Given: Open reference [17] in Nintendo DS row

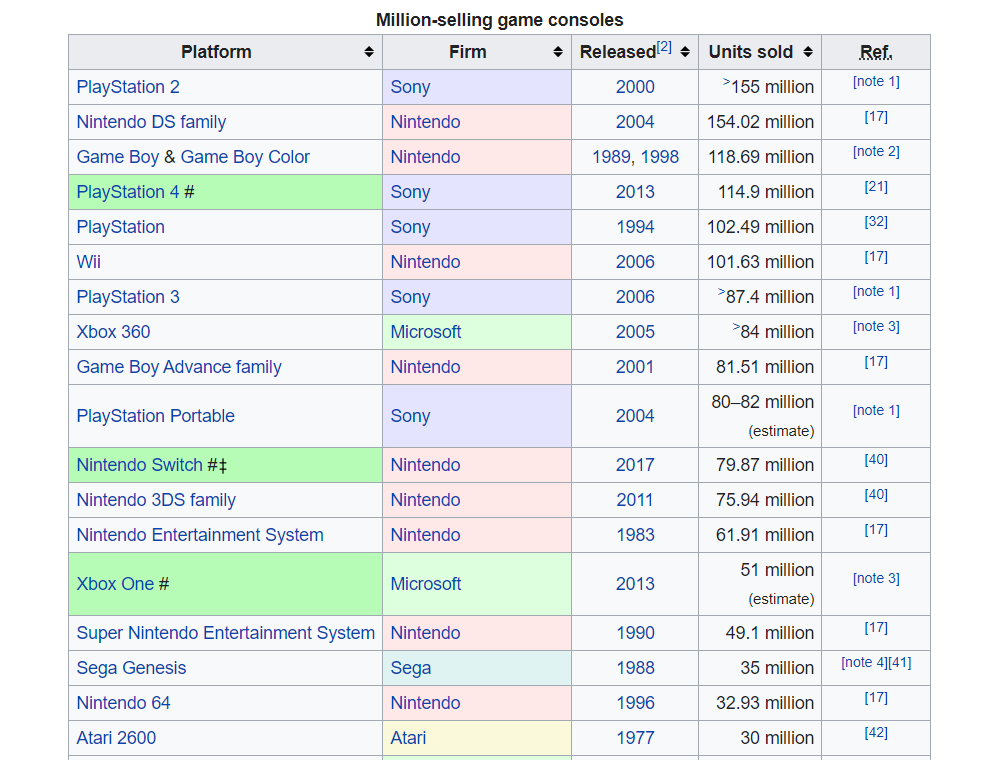Looking at the screenshot, I should (876, 117).
